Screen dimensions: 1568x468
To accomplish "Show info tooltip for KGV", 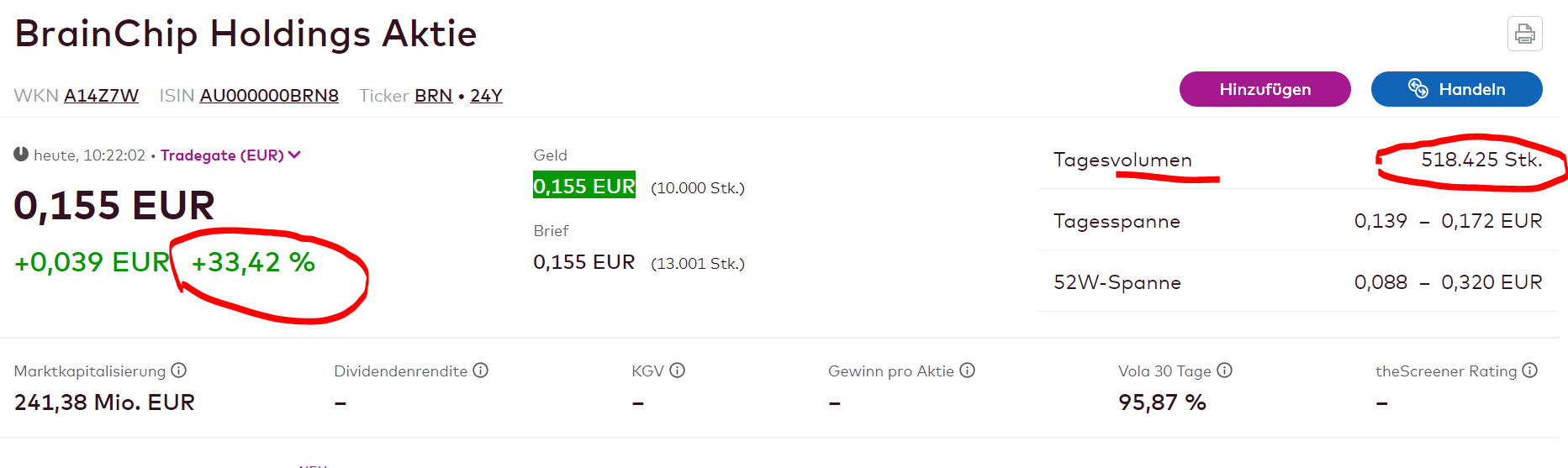I will click(678, 371).
